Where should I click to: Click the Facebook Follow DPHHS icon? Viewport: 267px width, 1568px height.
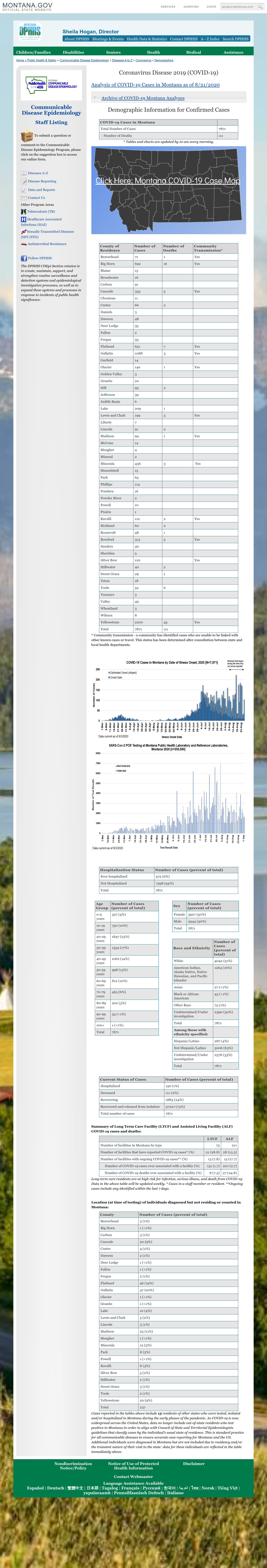[24, 258]
